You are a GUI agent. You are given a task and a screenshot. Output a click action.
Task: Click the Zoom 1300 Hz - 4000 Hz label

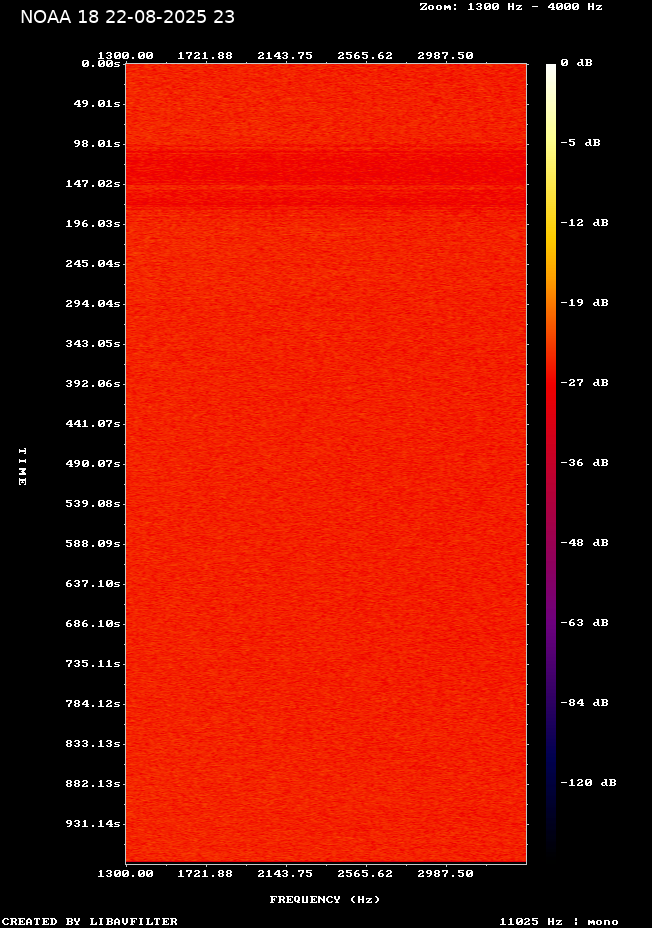[510, 6]
